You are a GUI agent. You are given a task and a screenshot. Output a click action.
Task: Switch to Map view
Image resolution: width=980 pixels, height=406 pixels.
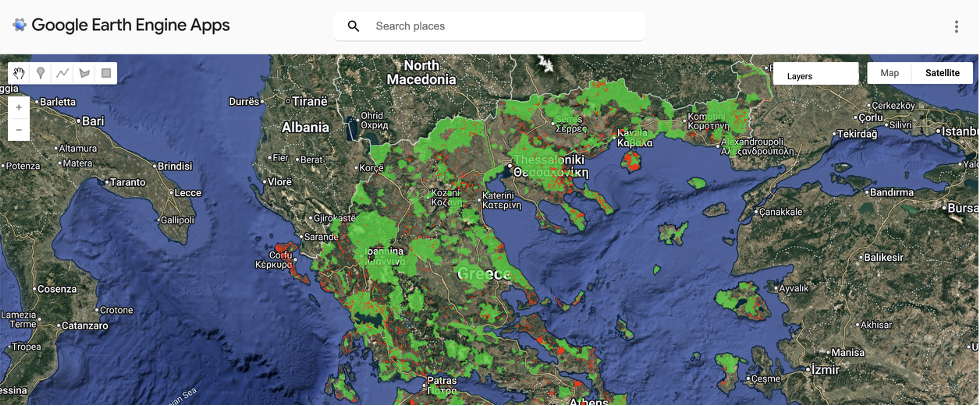[889, 73]
